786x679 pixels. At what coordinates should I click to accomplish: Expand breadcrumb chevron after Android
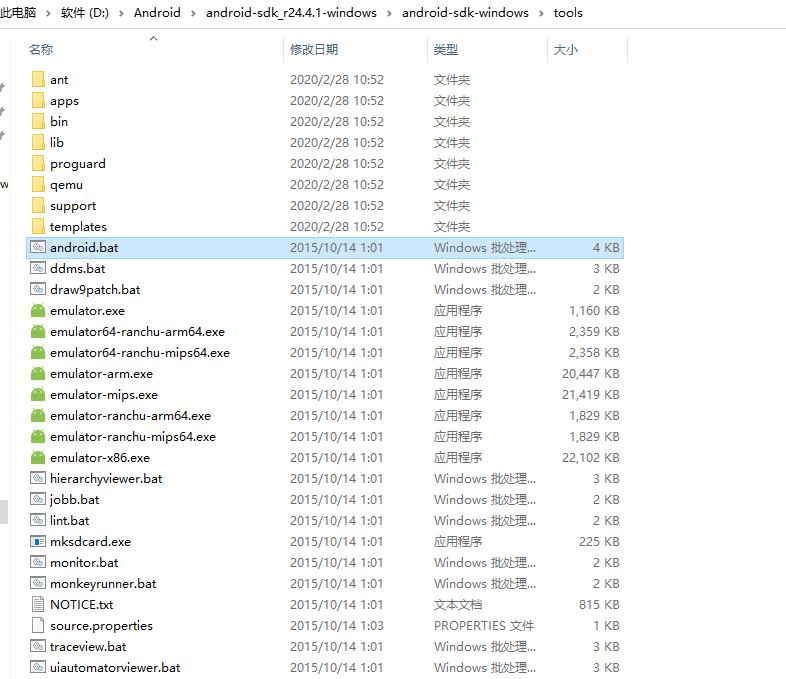pyautogui.click(x=193, y=14)
